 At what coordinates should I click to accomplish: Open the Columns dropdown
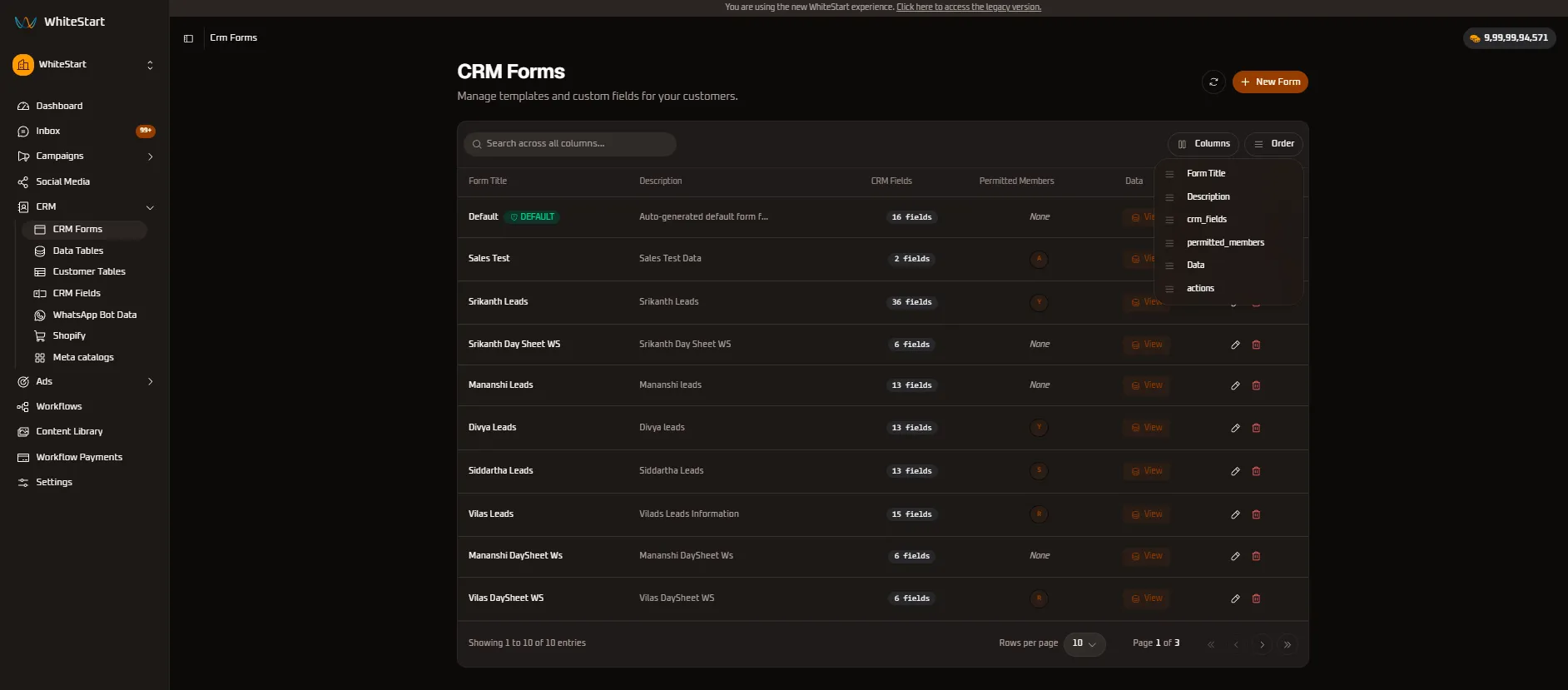(x=1203, y=144)
